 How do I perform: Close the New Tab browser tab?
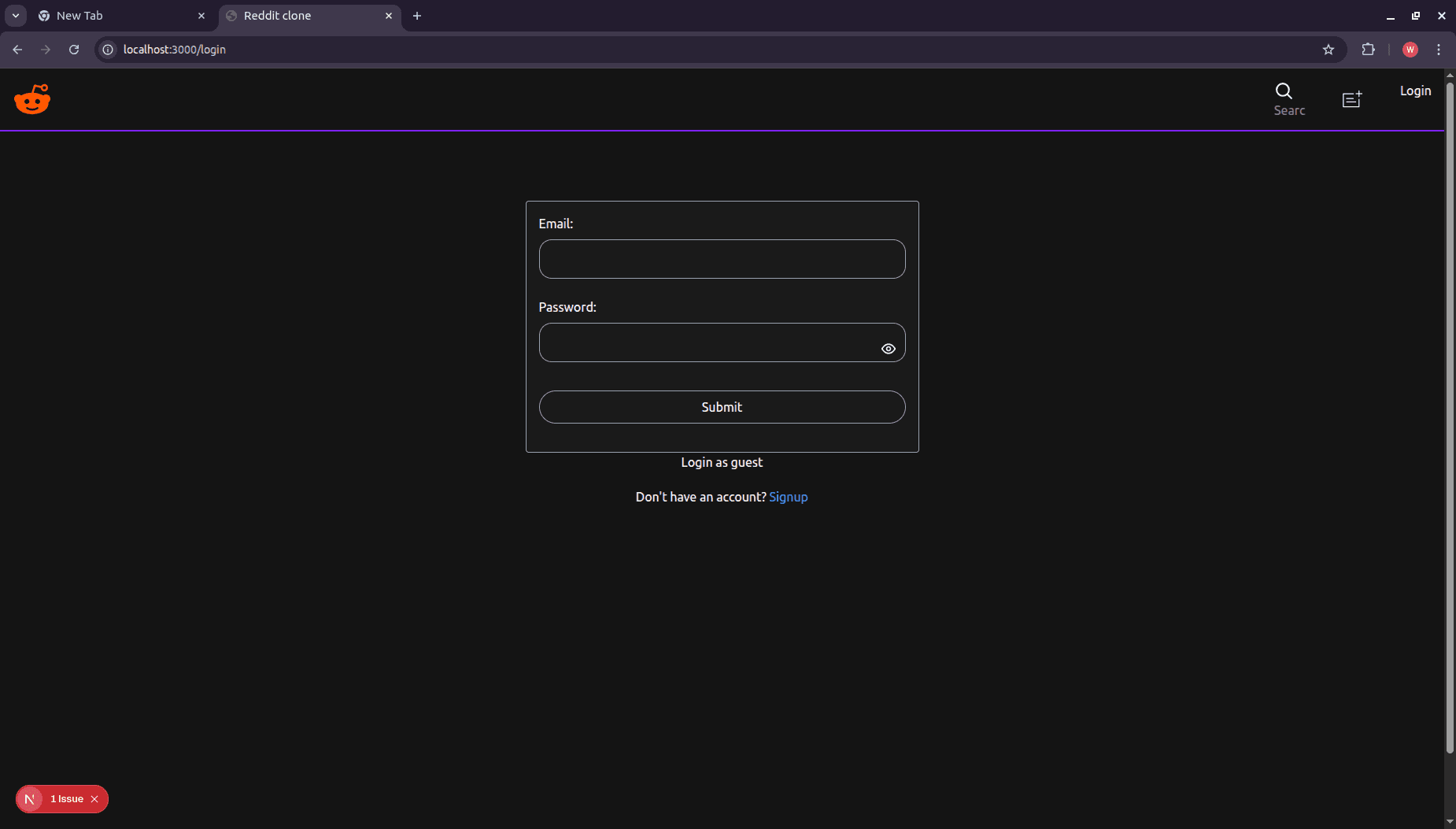(201, 16)
